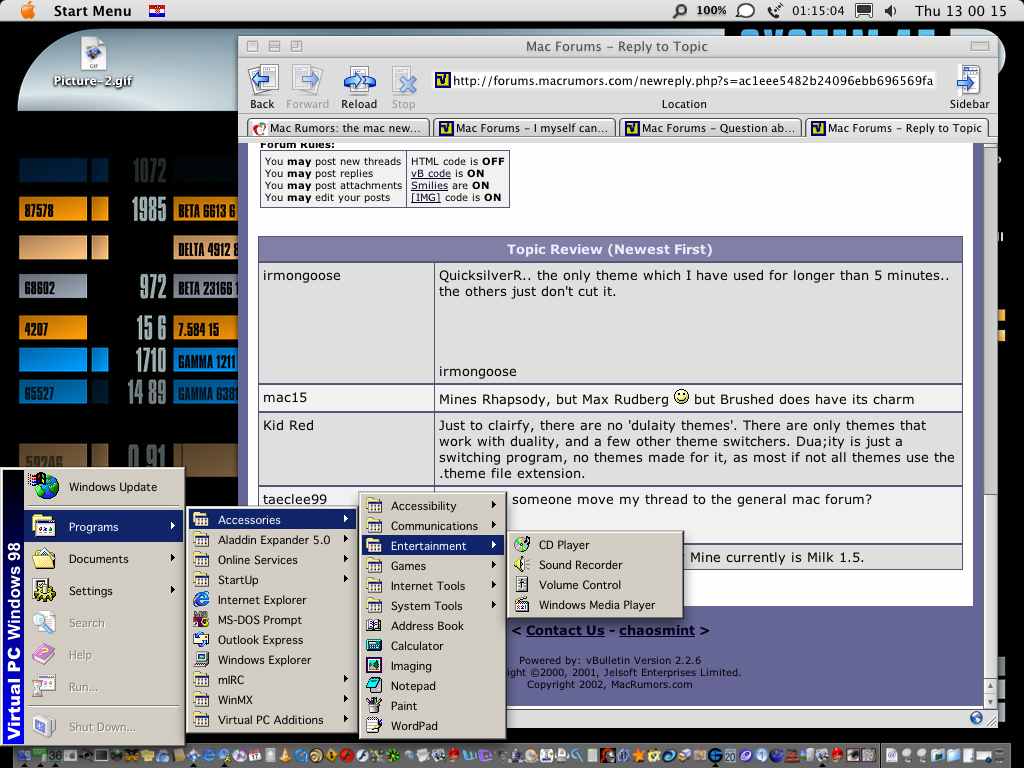This screenshot has width=1024, height=768.
Task: Open Address Book in Accessories
Action: pyautogui.click(x=427, y=626)
